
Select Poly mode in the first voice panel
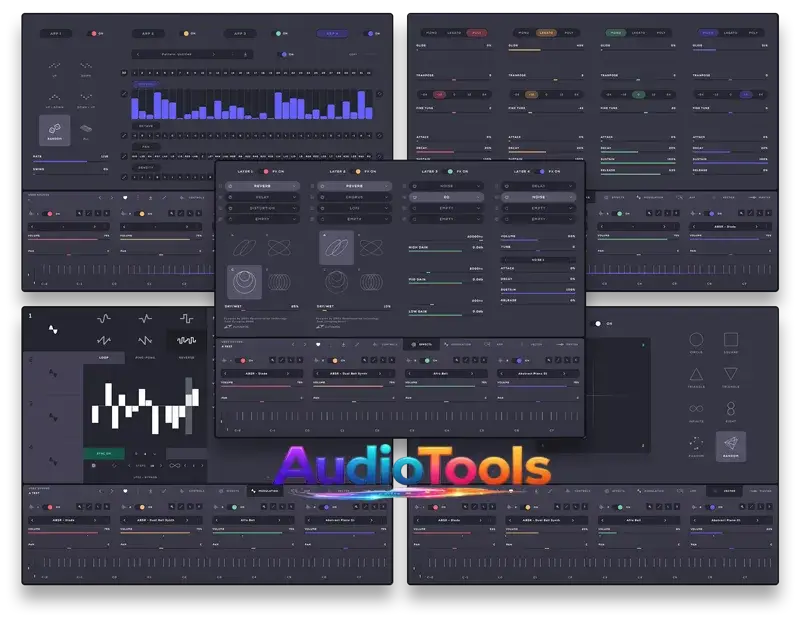[x=476, y=30]
